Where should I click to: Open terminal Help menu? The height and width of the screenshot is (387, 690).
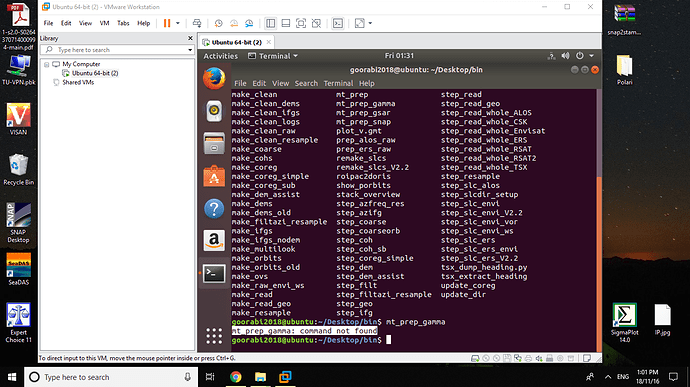367,83
